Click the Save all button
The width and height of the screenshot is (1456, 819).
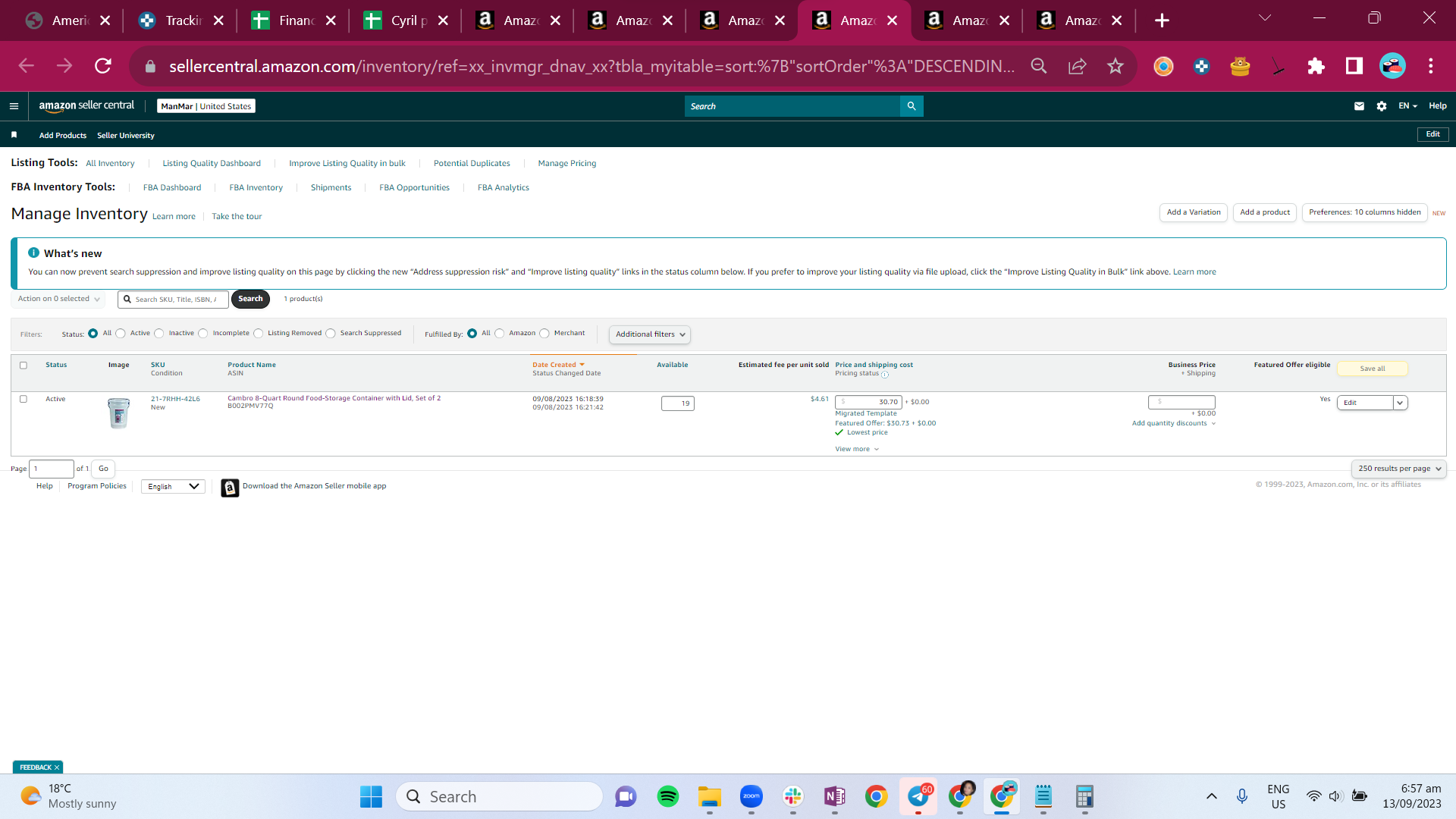point(1373,369)
